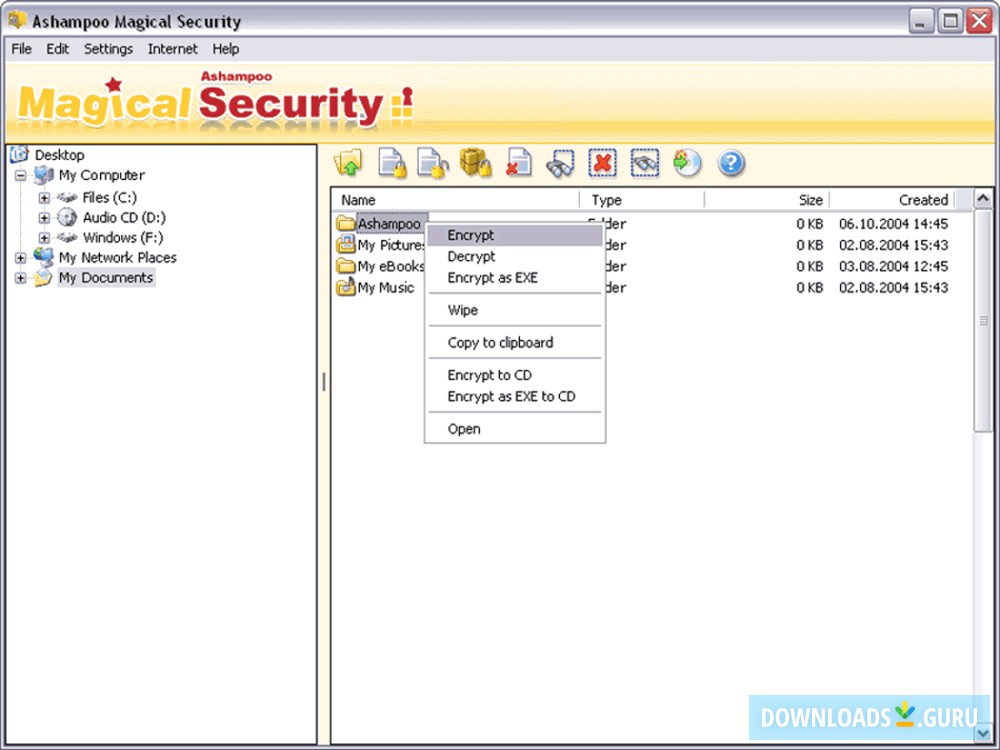1000x750 pixels.
Task: Click the My Music folder icon
Action: [x=346, y=287]
